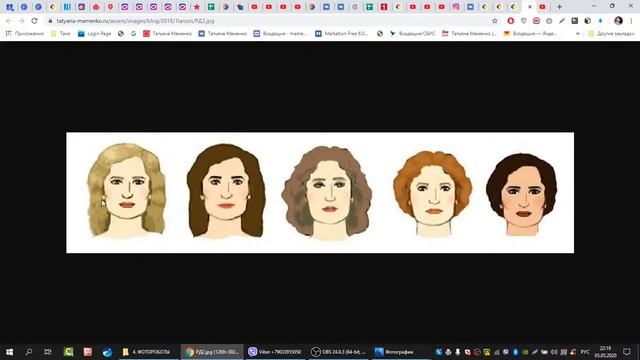This screenshot has width=640, height=360.
Task: Open the red Opera-style extension icon
Action: coord(511,21)
